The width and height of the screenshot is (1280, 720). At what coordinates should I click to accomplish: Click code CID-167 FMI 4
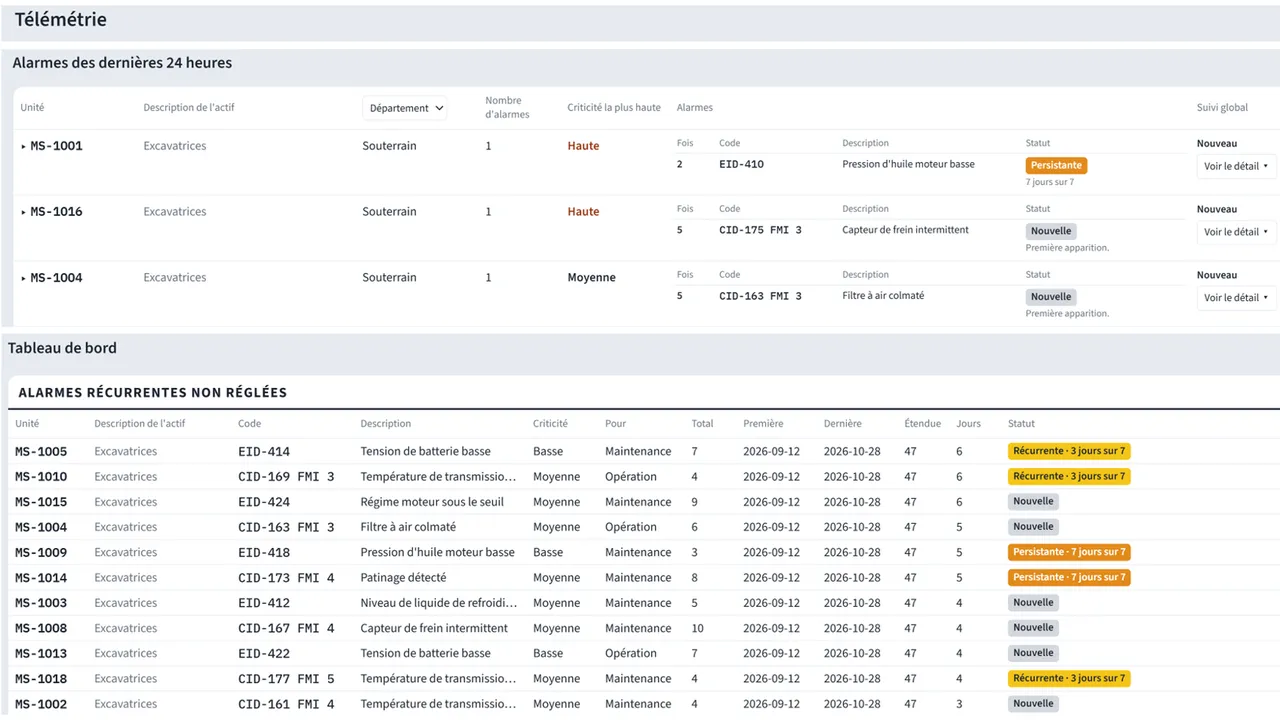(286, 628)
